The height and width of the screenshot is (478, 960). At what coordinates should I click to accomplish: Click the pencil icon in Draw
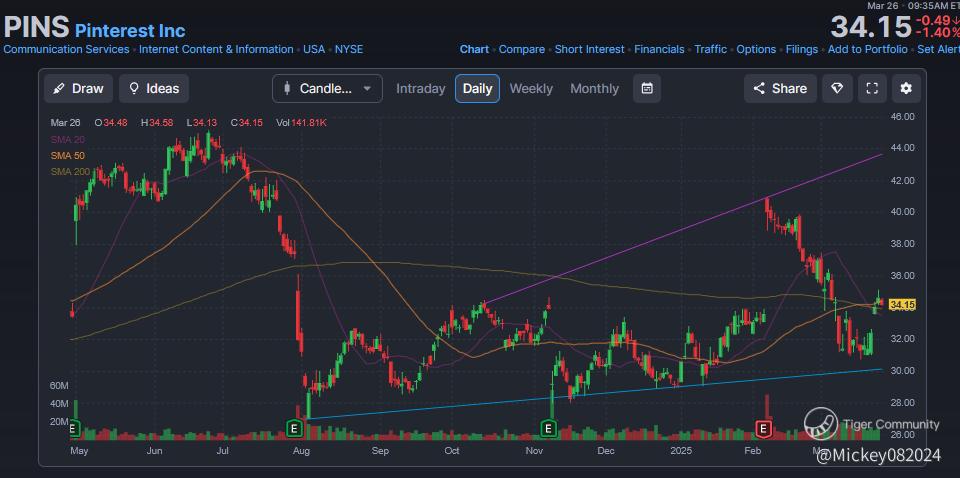click(59, 89)
